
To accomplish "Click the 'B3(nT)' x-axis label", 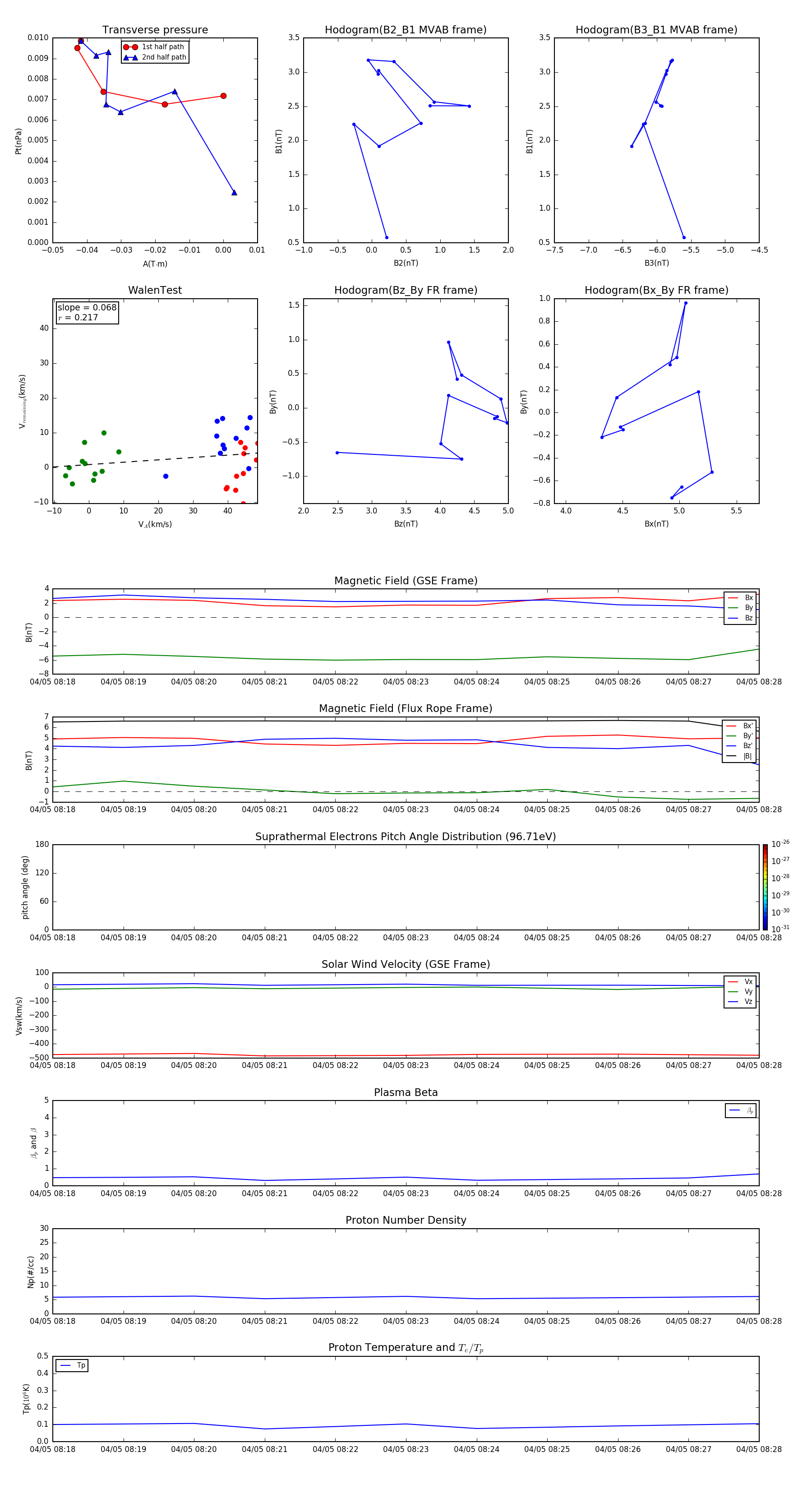I will coord(656,263).
